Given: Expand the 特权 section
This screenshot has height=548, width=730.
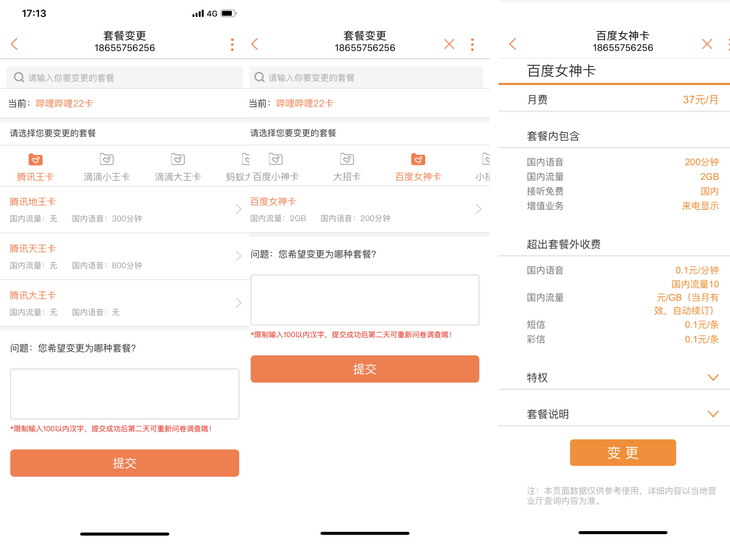Looking at the screenshot, I should point(712,378).
